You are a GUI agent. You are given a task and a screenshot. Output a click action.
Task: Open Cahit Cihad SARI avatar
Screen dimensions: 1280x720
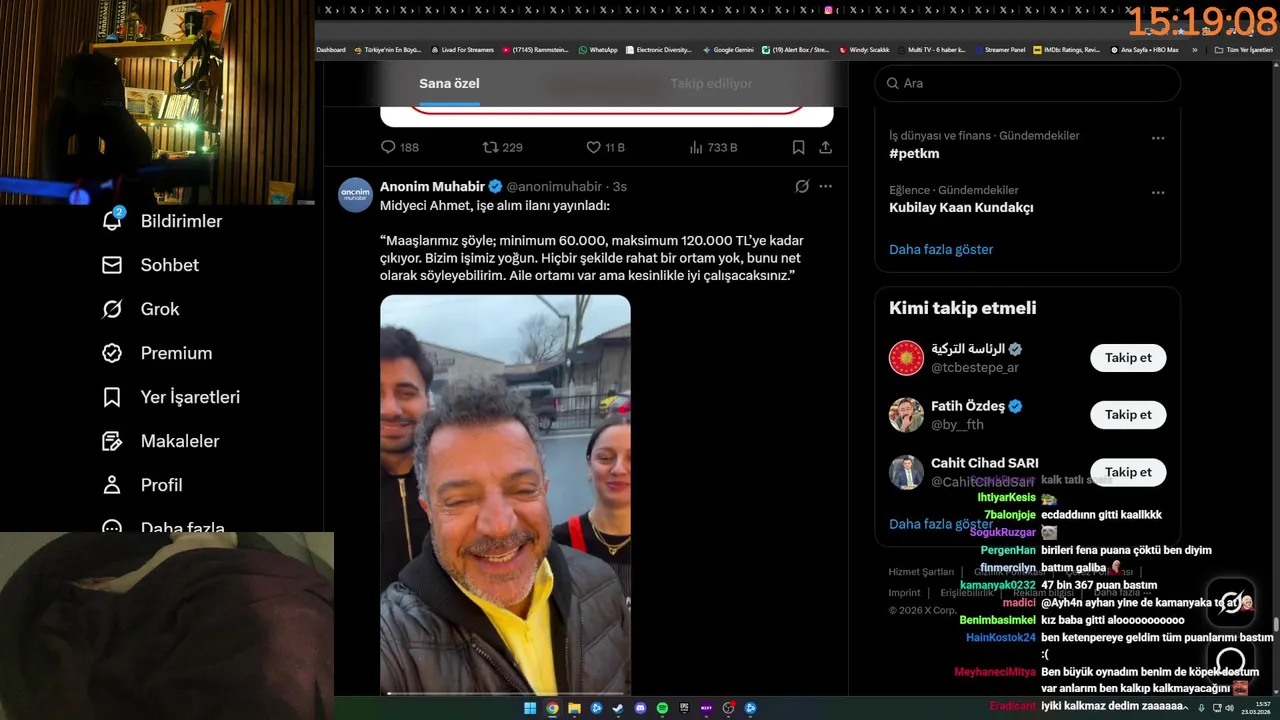pos(906,472)
